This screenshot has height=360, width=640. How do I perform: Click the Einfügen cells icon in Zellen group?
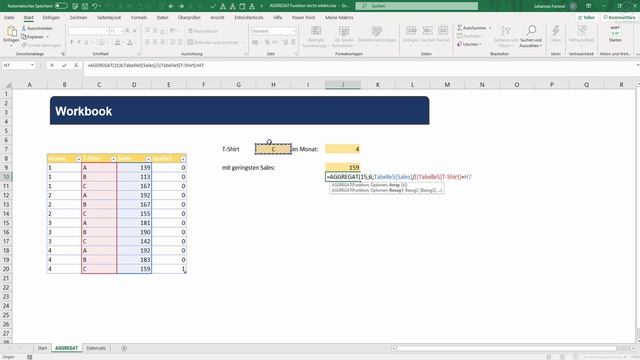coord(411,31)
